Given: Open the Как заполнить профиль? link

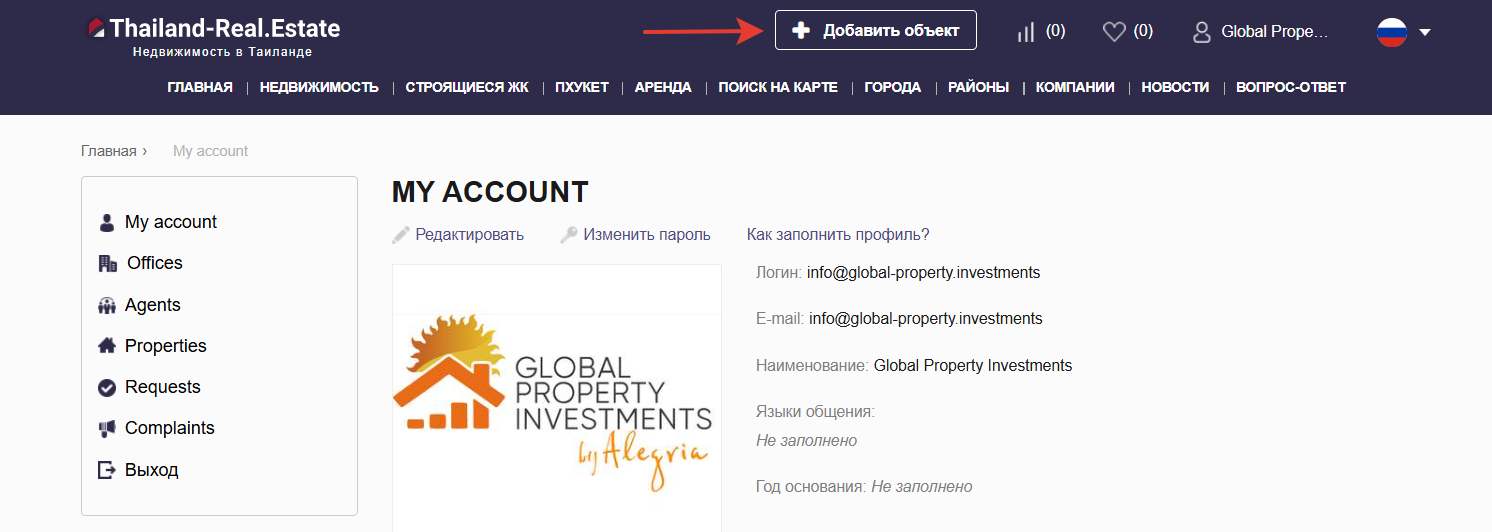Looking at the screenshot, I should click(838, 235).
